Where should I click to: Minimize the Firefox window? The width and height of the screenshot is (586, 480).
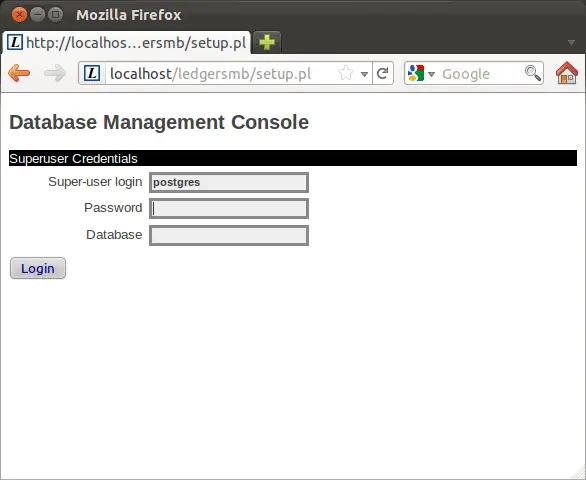37,15
